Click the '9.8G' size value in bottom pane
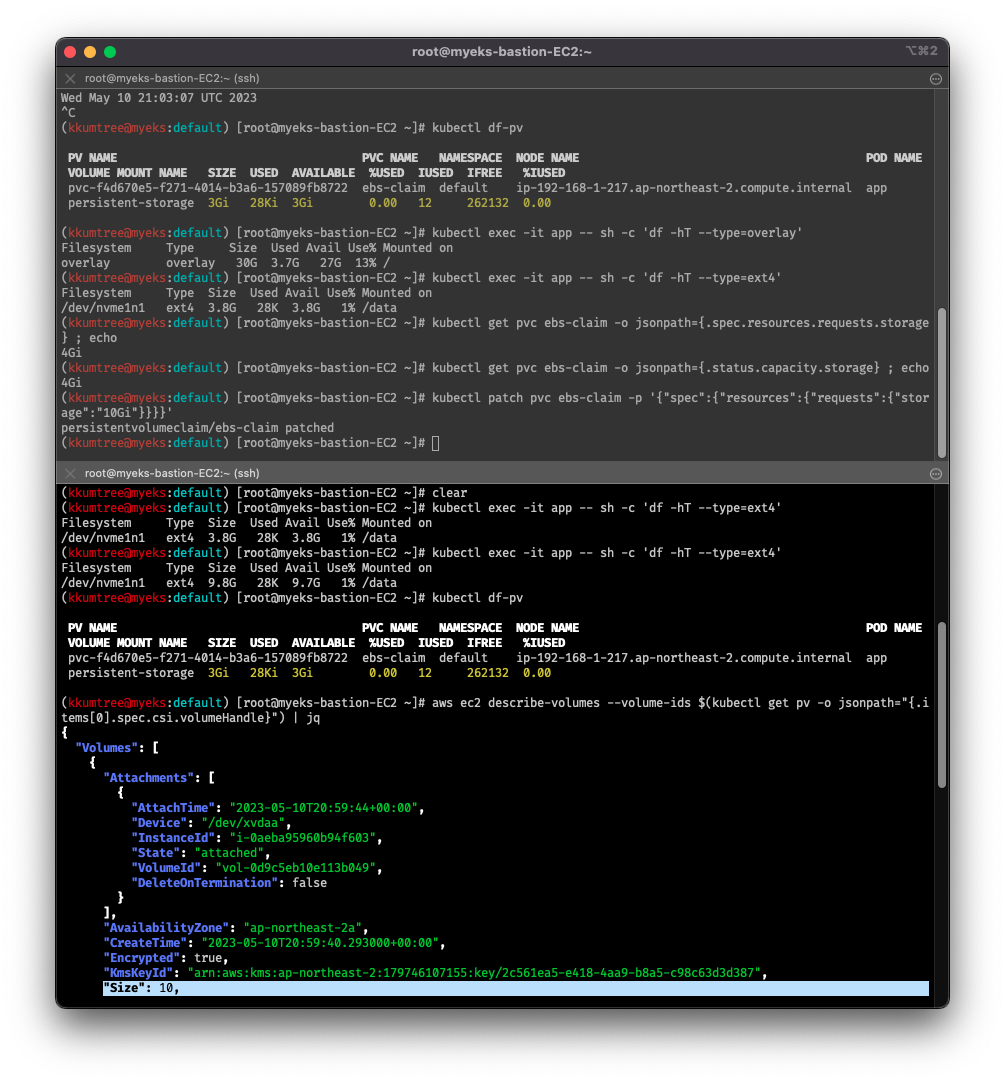 [x=222, y=583]
